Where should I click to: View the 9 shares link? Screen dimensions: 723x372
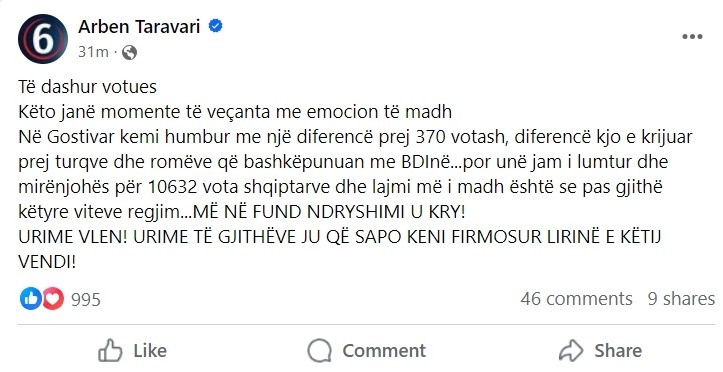(681, 299)
